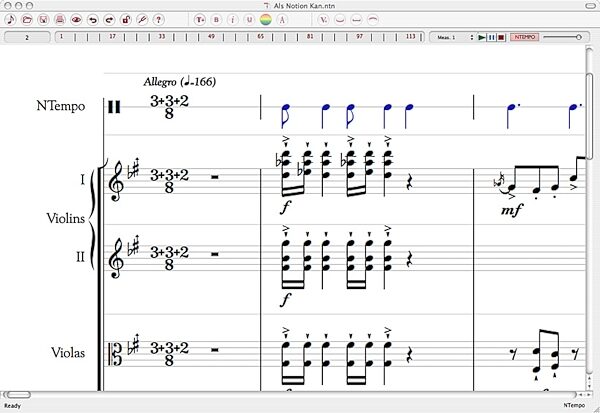Select the slur curve tool icon
The height and width of the screenshot is (413, 600).
pyautogui.click(x=340, y=20)
